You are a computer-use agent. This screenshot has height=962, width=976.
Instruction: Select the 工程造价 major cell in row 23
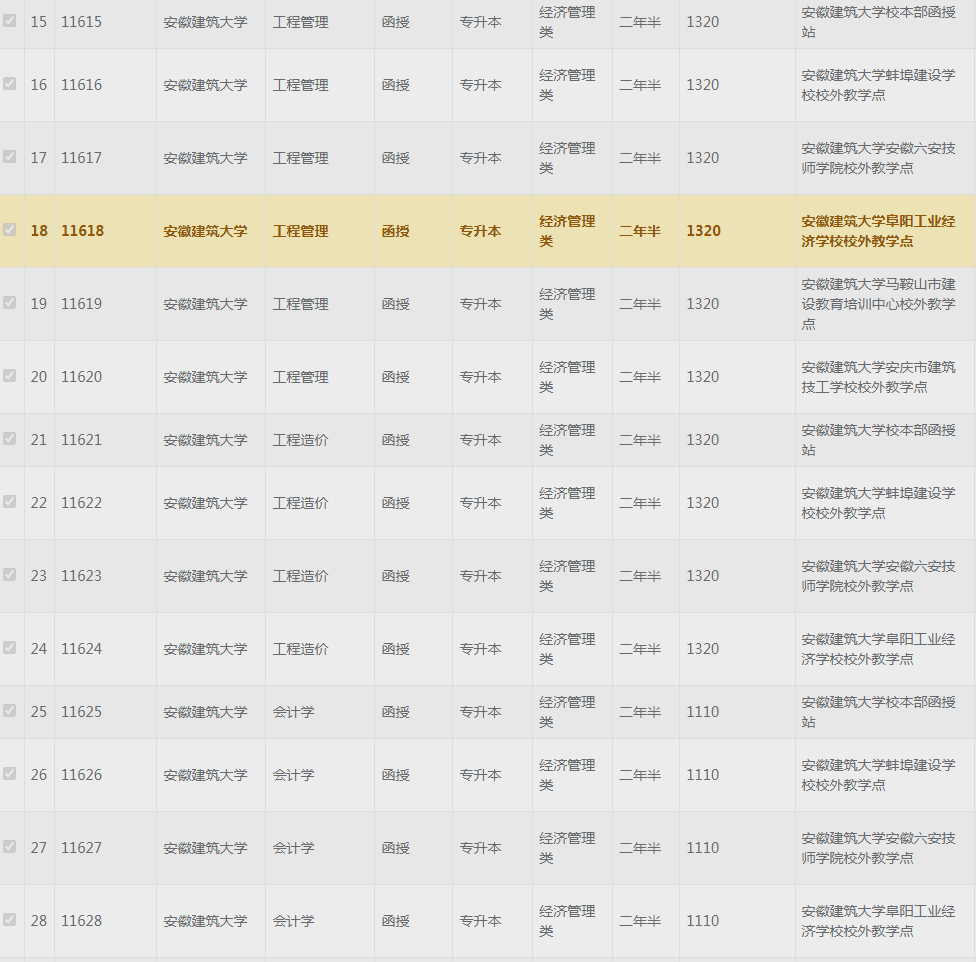[x=300, y=576]
